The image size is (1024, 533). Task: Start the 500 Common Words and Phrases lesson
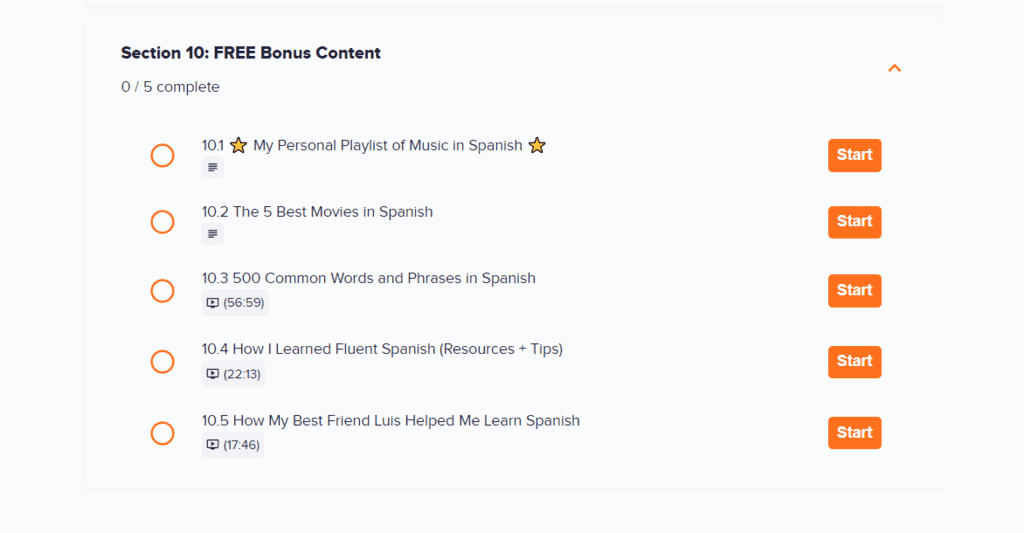coord(854,290)
